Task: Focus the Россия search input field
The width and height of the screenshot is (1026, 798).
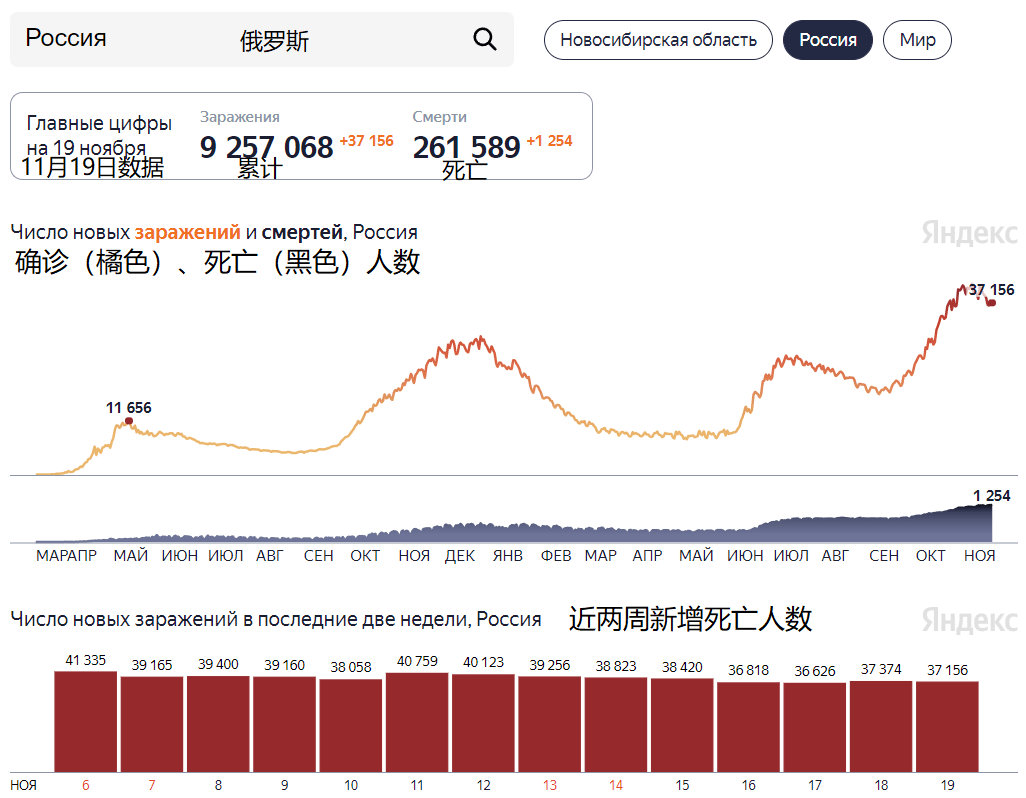Action: coord(262,39)
